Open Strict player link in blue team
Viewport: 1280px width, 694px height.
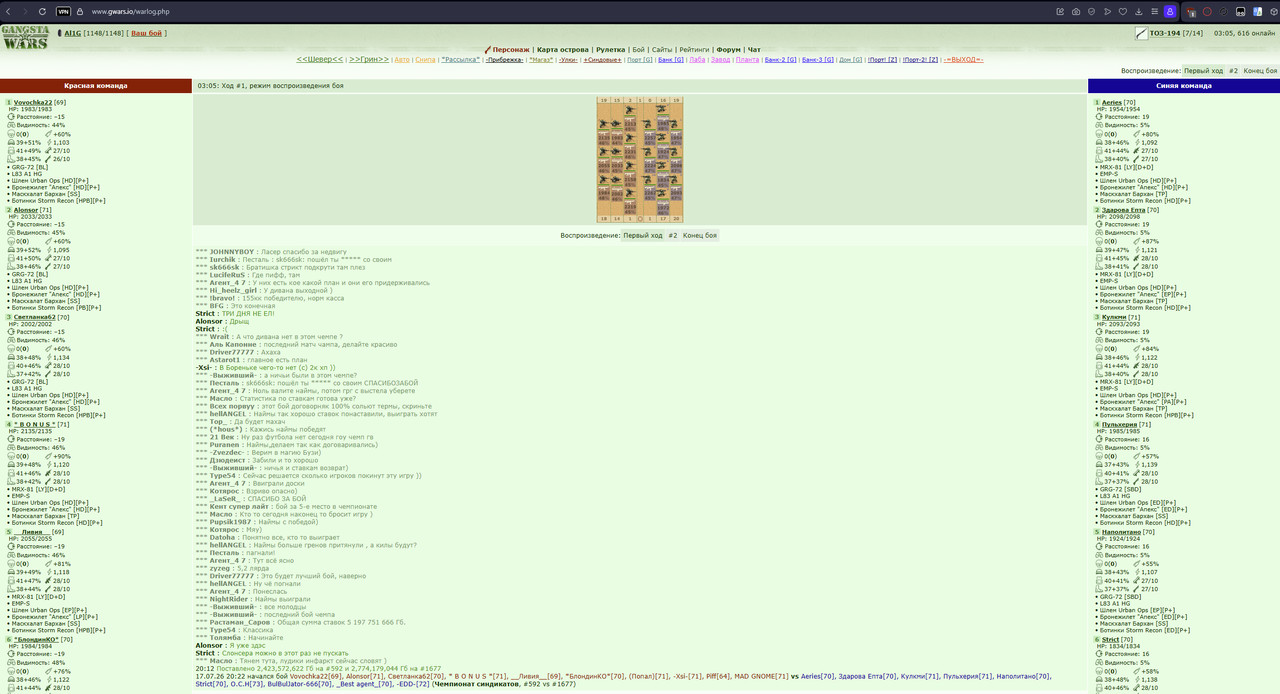(x=1111, y=639)
